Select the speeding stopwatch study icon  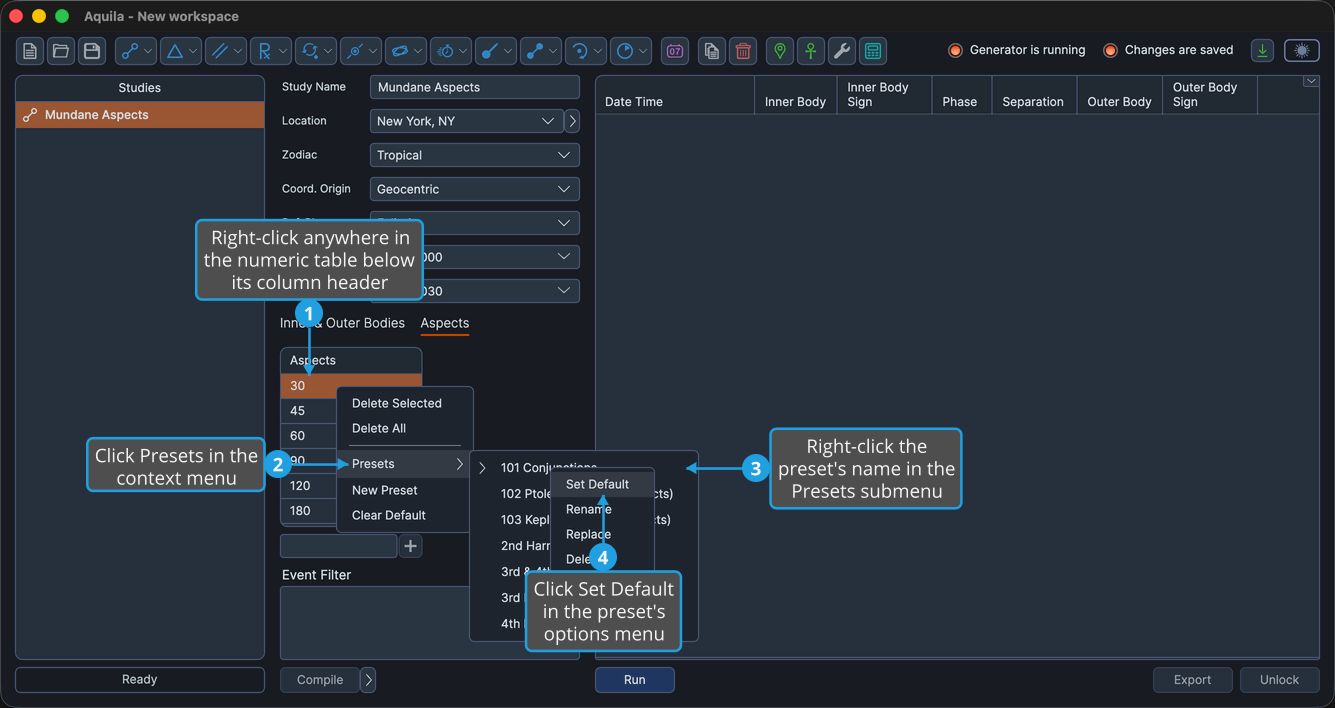coord(451,51)
